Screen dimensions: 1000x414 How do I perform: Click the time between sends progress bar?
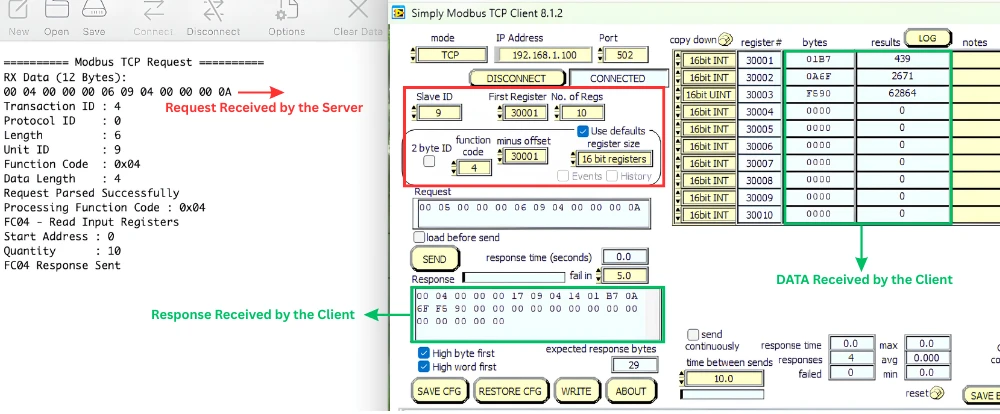pos(722,394)
